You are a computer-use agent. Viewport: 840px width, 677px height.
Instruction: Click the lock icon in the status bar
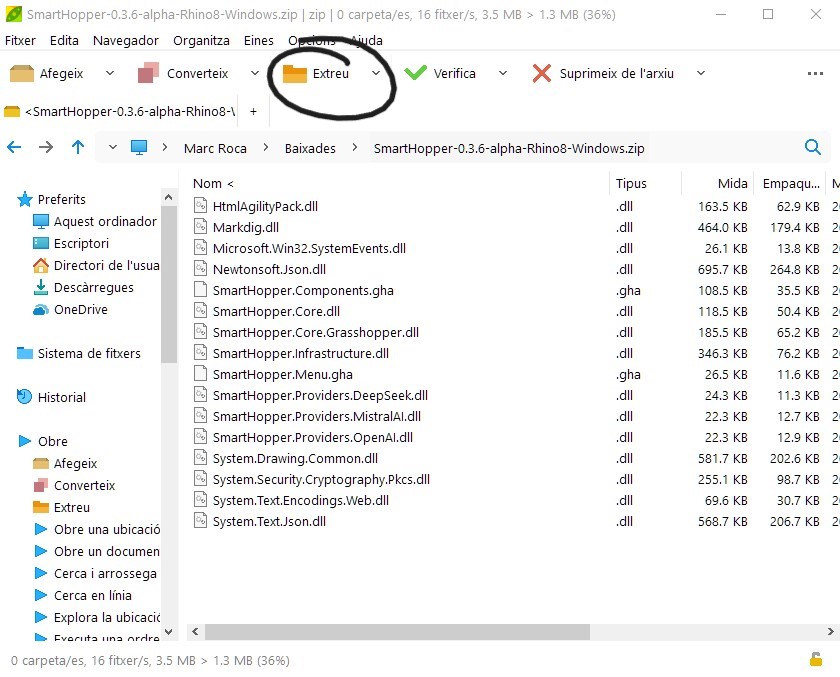[x=818, y=661]
